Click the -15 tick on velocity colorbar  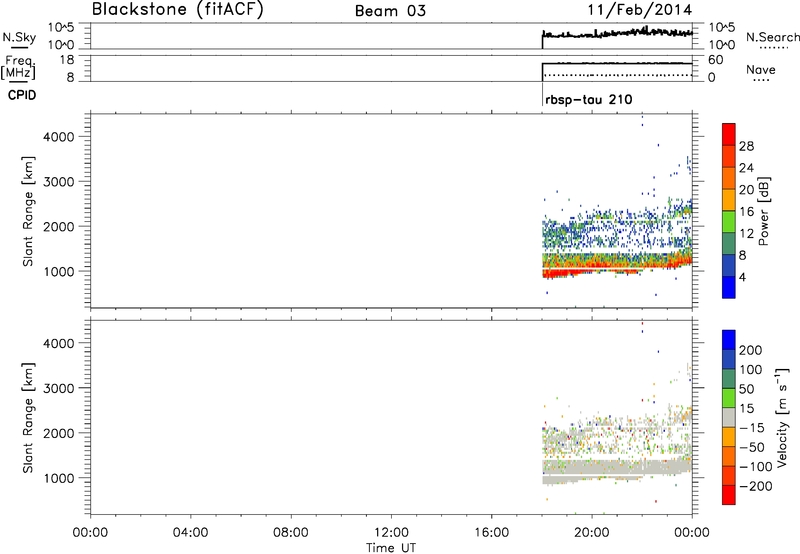click(x=752, y=428)
